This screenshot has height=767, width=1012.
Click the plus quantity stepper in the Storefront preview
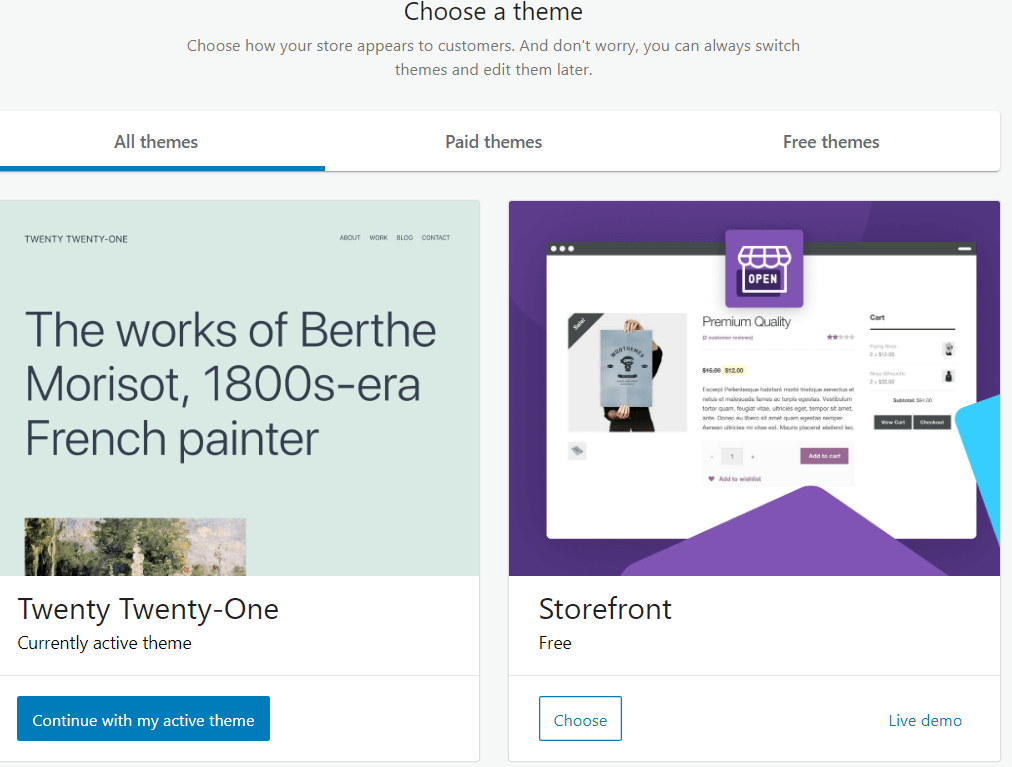point(753,456)
